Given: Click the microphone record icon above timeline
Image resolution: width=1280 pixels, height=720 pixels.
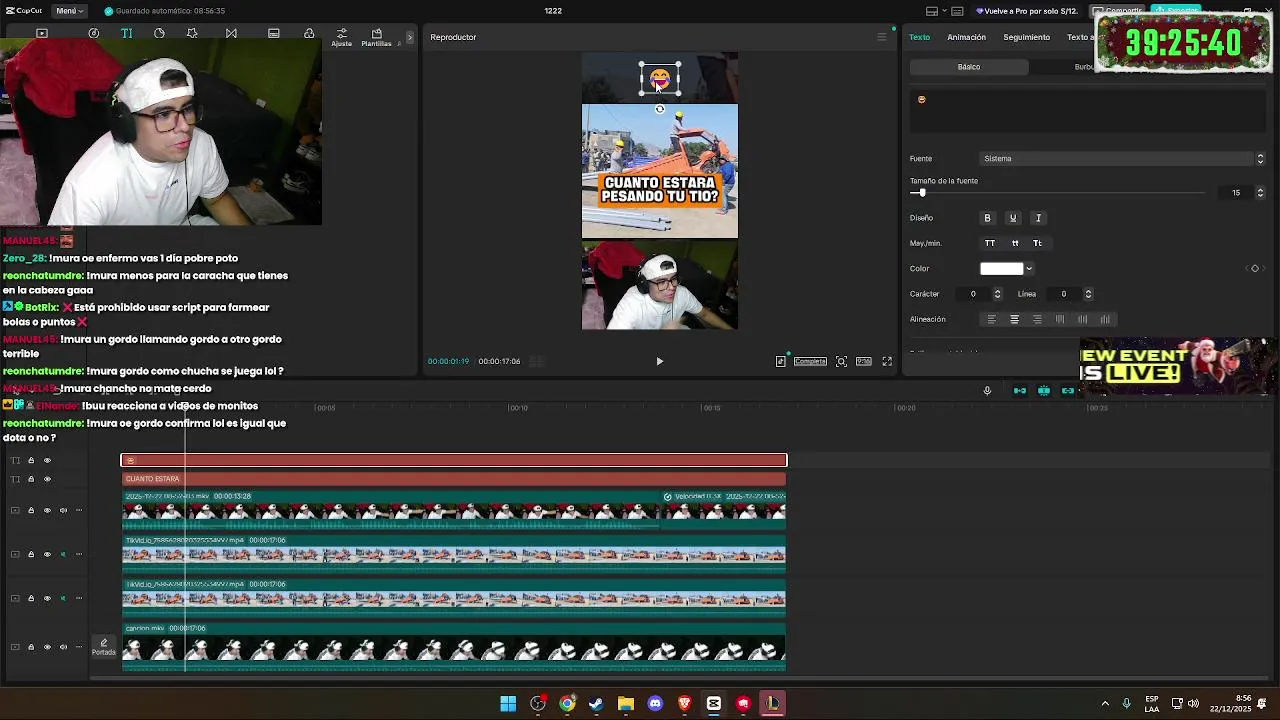Looking at the screenshot, I should click(987, 391).
